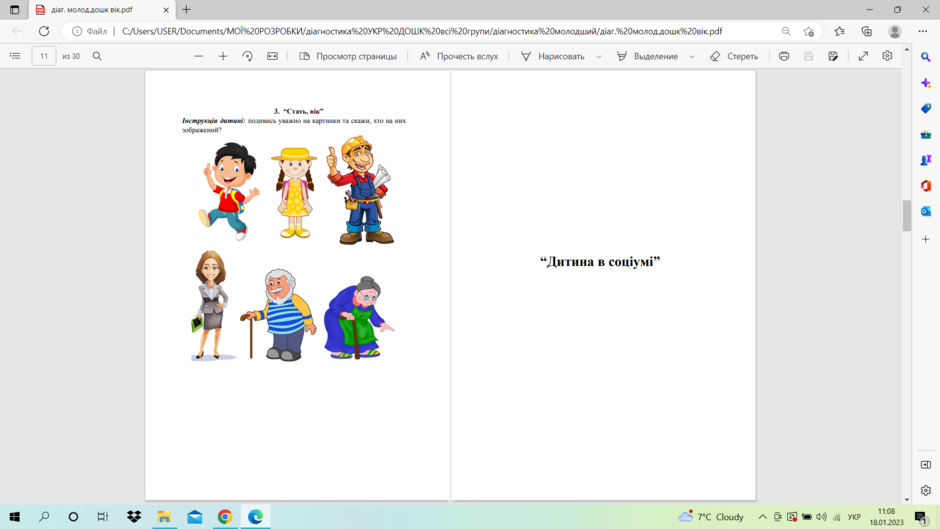
Task: Expand the Выделение highlight color dropdown
Action: coord(692,56)
